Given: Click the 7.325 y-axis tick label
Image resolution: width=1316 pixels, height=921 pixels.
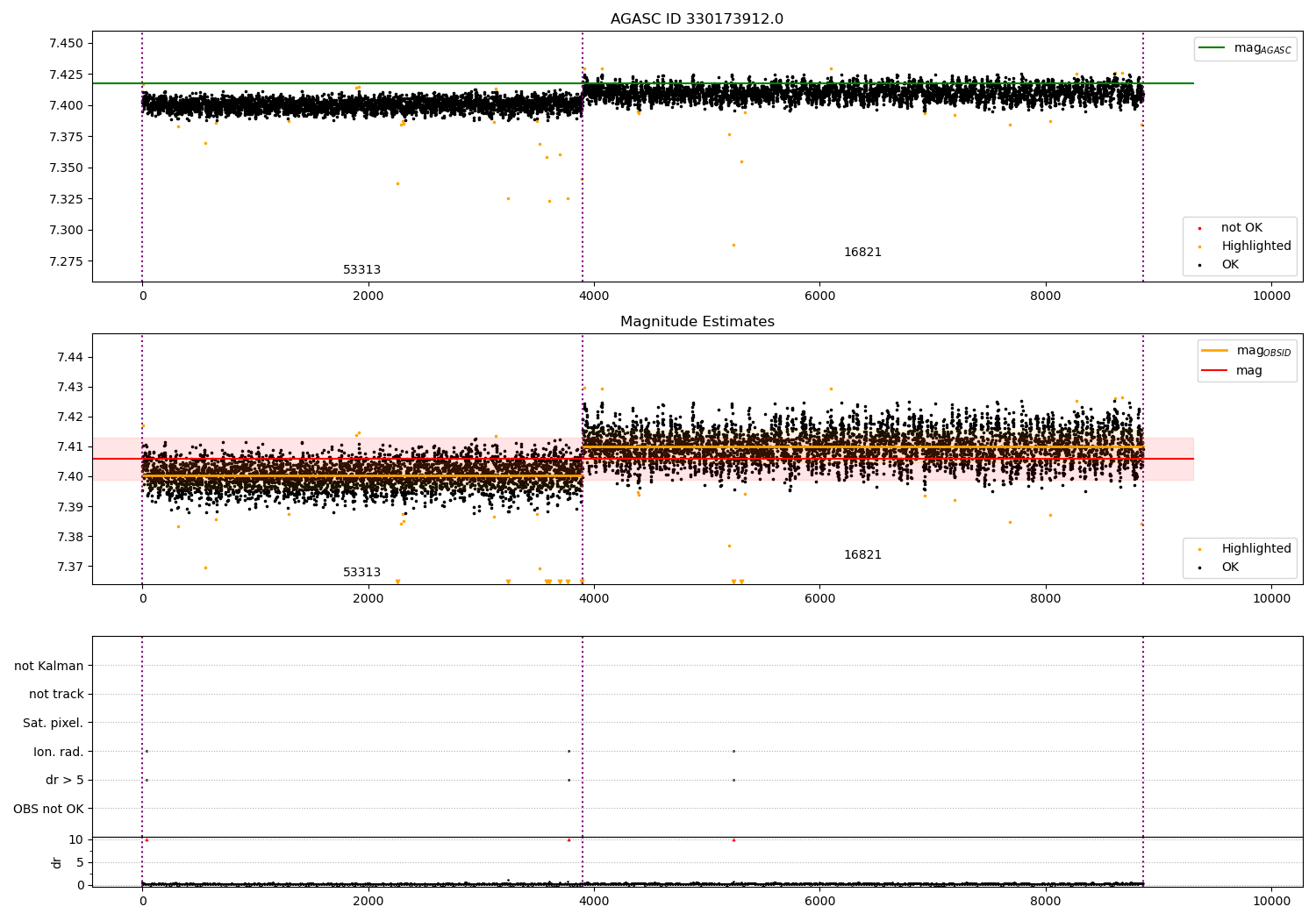Looking at the screenshot, I should [x=67, y=199].
